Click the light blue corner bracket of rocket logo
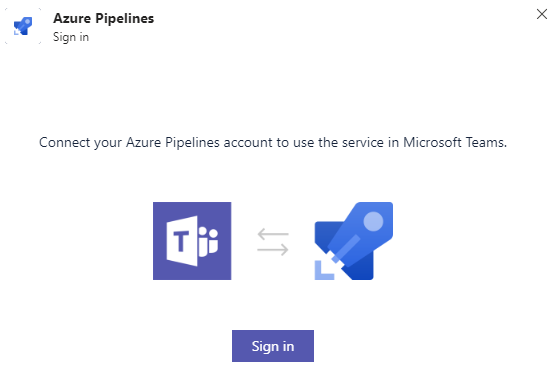557x381 pixels. click(324, 271)
